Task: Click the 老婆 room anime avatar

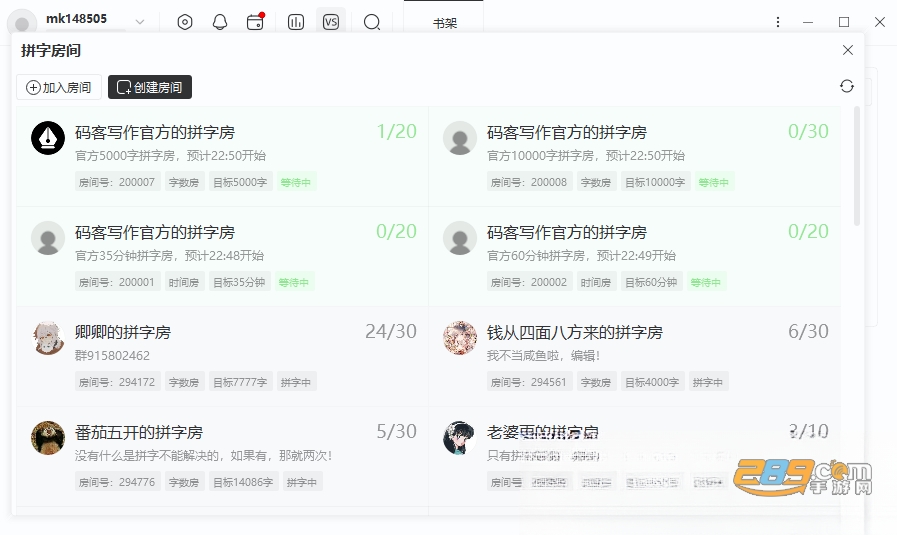Action: pyautogui.click(x=460, y=438)
